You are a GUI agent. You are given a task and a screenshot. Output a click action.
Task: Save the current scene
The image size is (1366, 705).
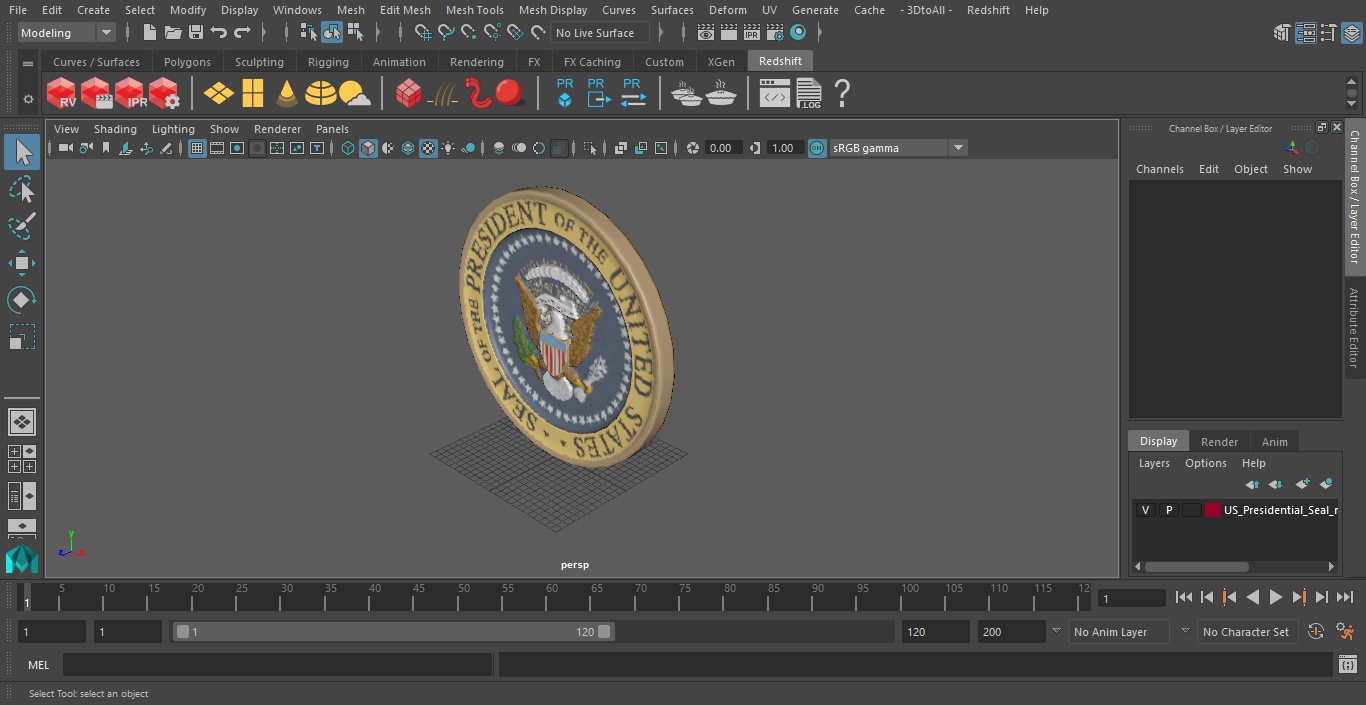(196, 33)
